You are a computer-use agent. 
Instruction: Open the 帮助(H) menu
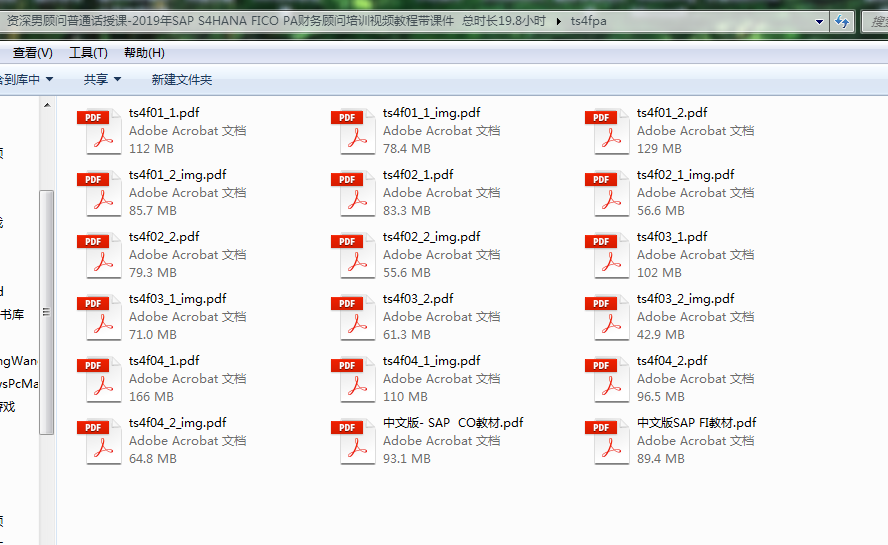tap(144, 52)
